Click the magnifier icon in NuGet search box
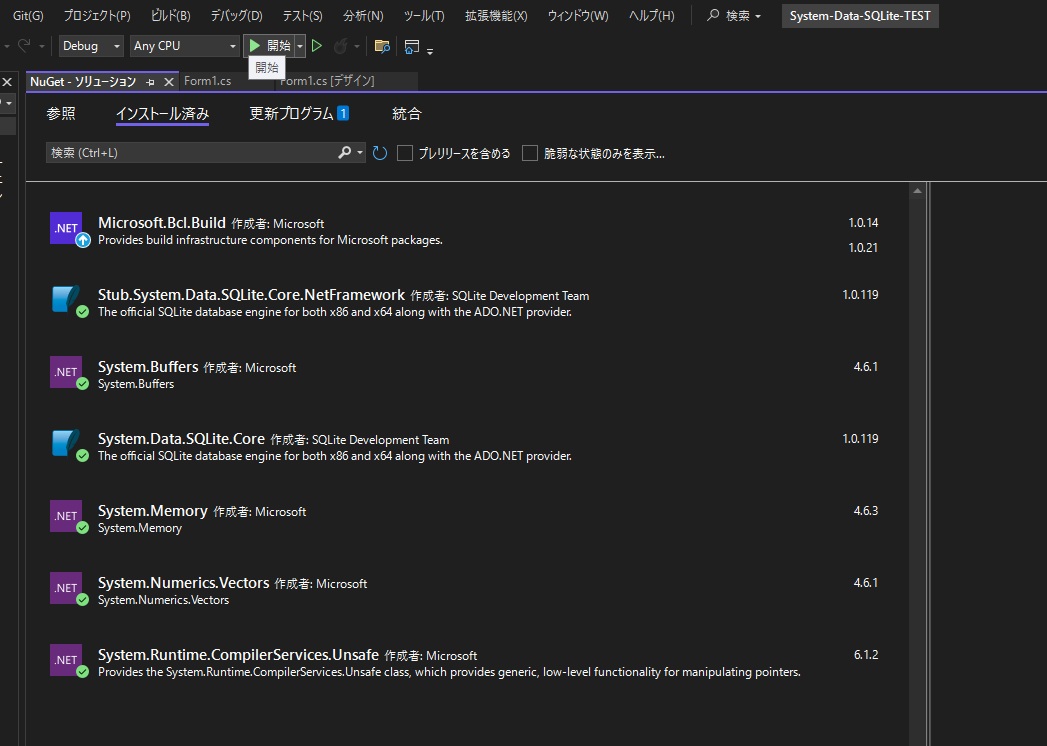 point(345,153)
